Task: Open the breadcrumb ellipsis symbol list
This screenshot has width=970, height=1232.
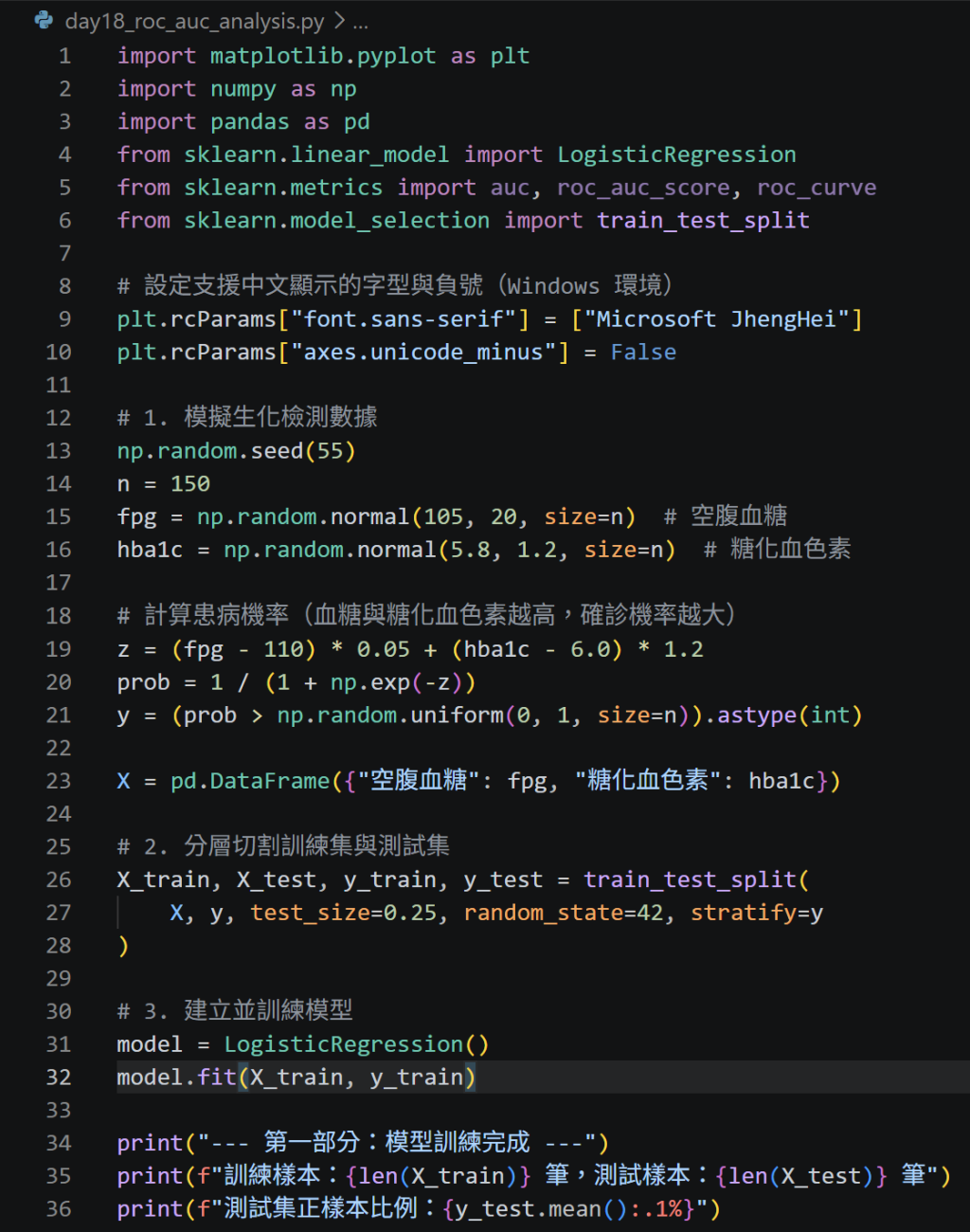Action: tap(360, 21)
